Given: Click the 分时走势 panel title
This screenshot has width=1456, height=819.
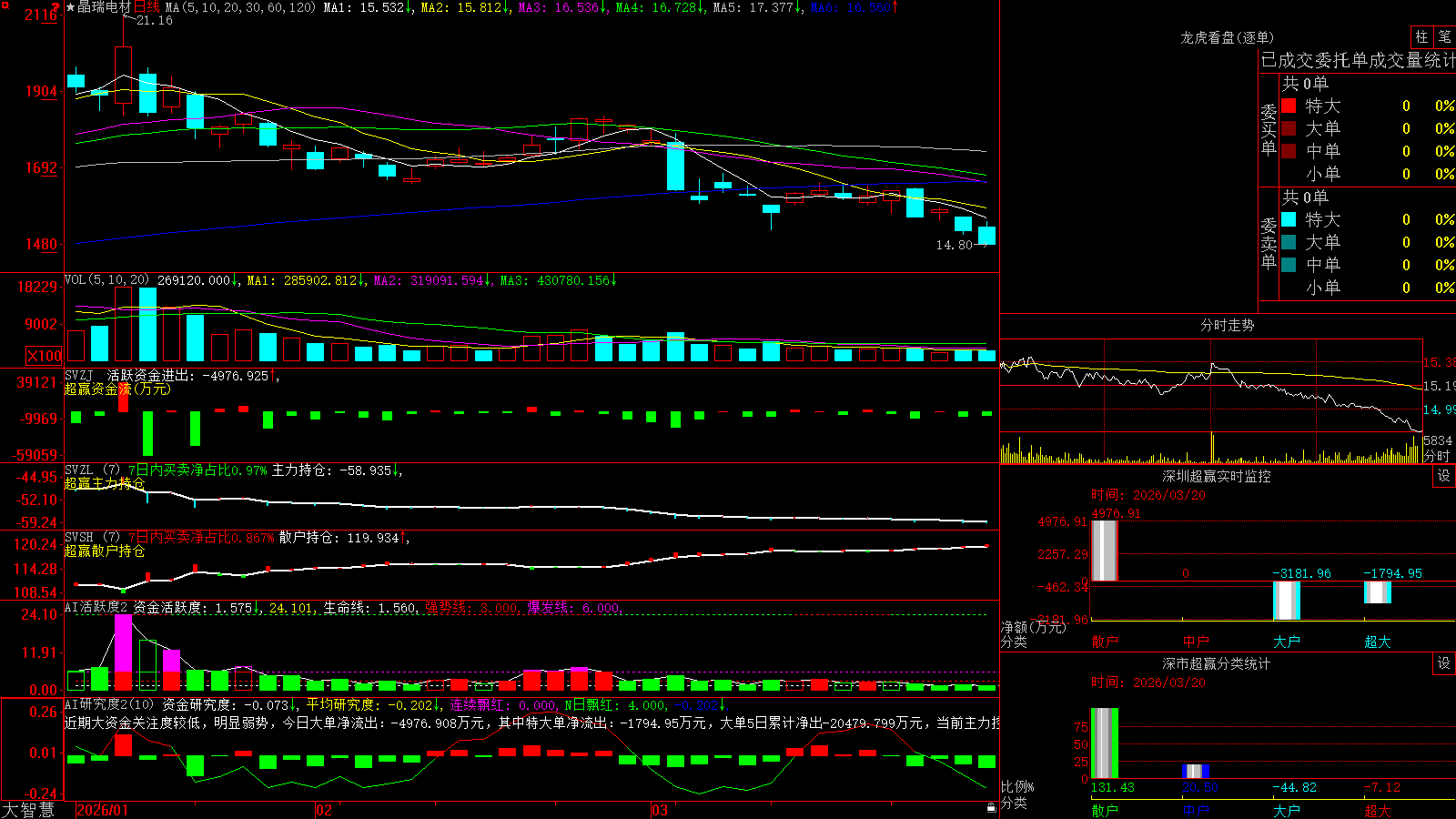Looking at the screenshot, I should coord(1228,325).
